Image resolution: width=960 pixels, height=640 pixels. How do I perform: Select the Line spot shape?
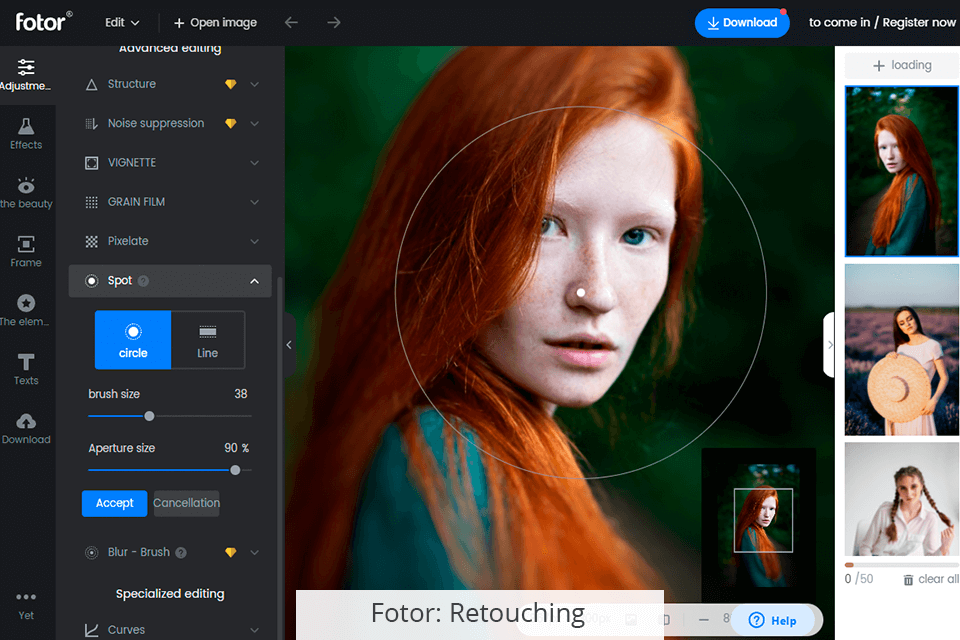click(x=208, y=340)
